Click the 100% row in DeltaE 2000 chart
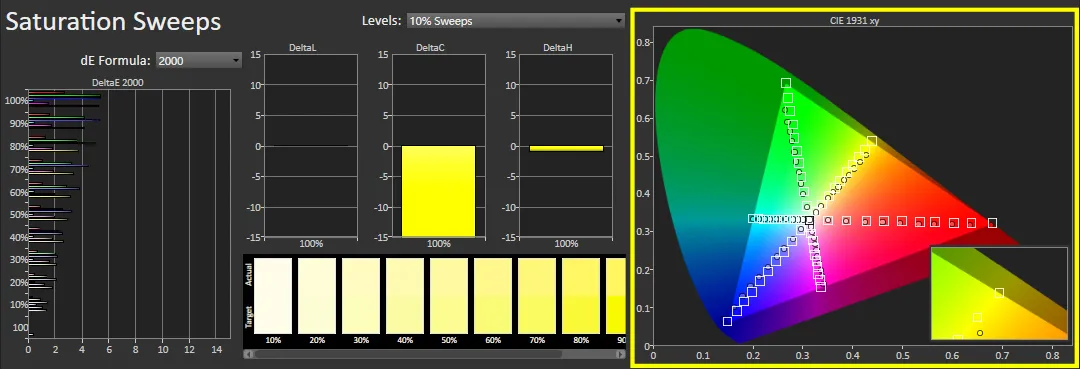Image resolution: width=1080 pixels, height=369 pixels. (x=63, y=101)
